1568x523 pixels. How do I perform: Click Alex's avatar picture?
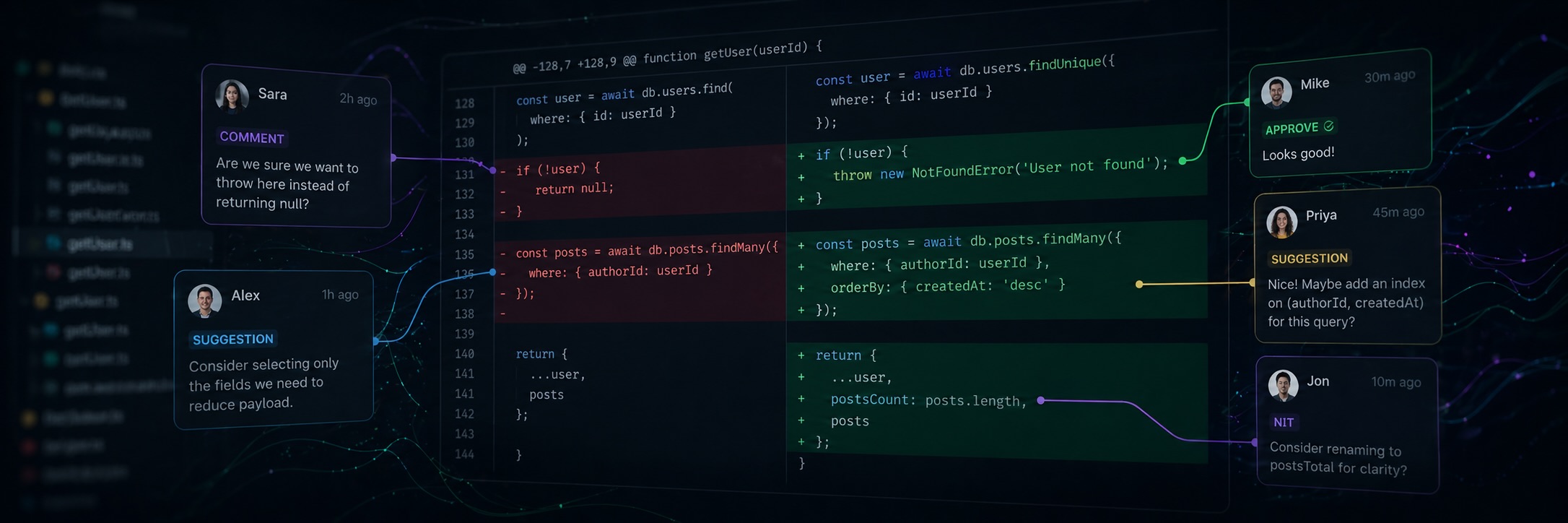click(204, 301)
